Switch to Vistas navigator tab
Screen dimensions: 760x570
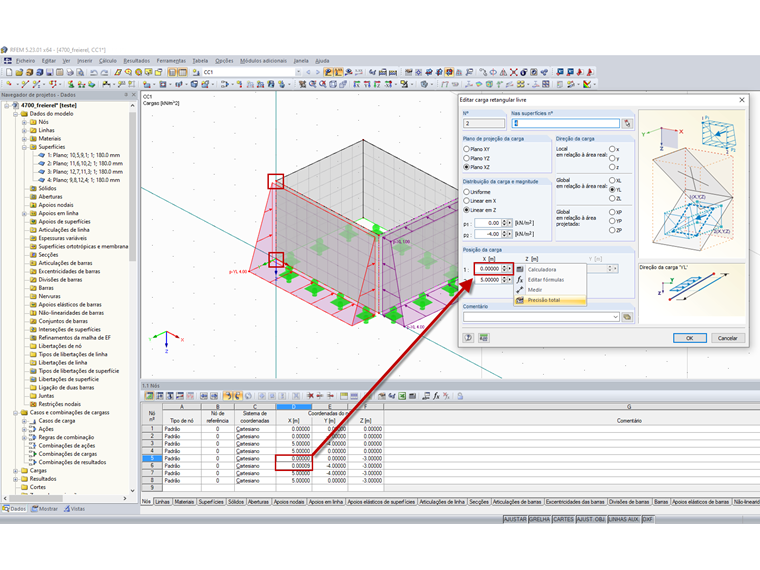pyautogui.click(x=74, y=509)
